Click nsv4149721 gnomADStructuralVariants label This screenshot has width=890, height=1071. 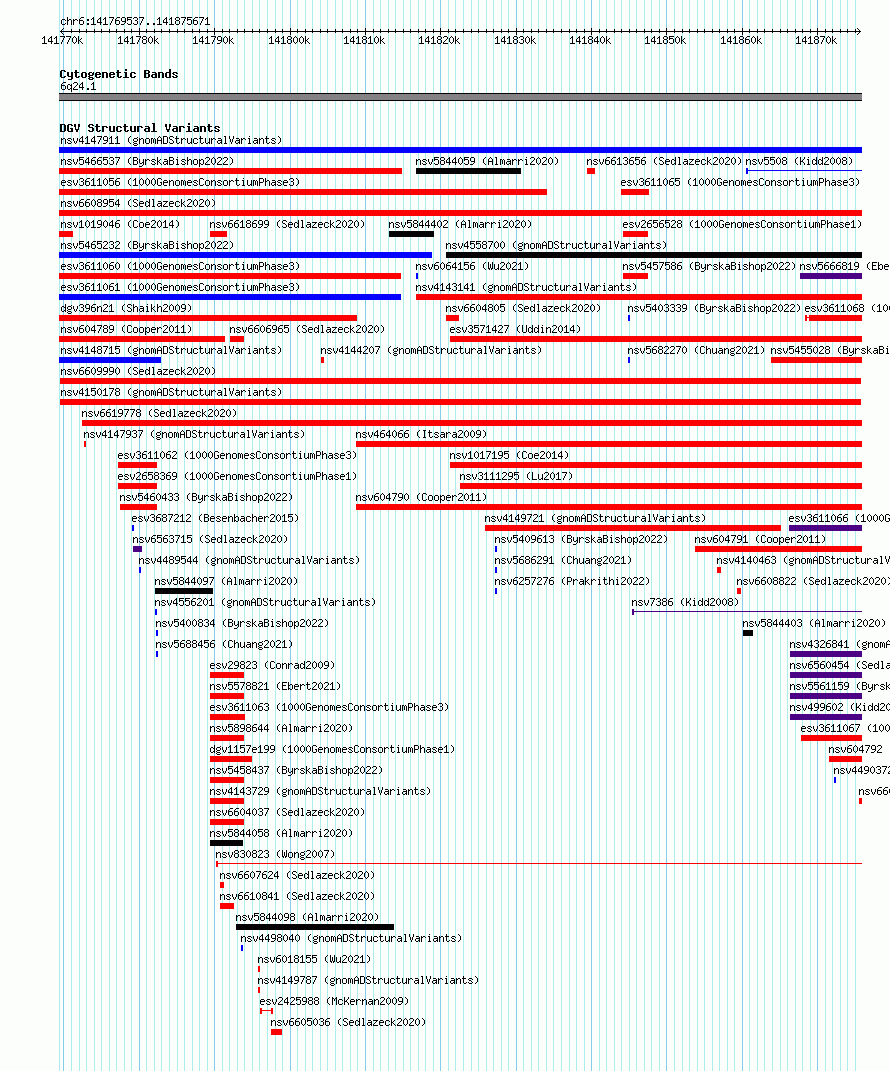coord(595,518)
